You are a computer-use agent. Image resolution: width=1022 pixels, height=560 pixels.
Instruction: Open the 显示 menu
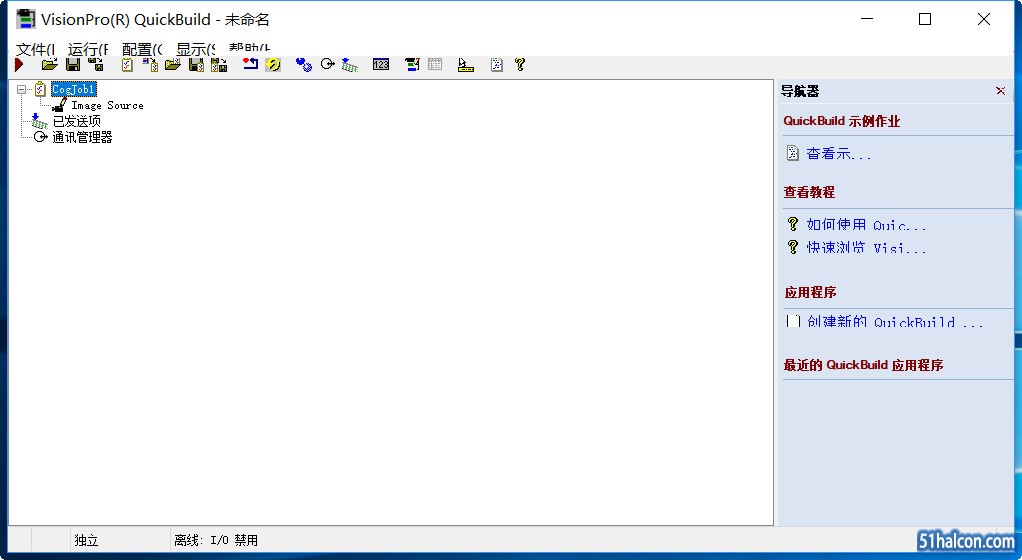(196, 49)
